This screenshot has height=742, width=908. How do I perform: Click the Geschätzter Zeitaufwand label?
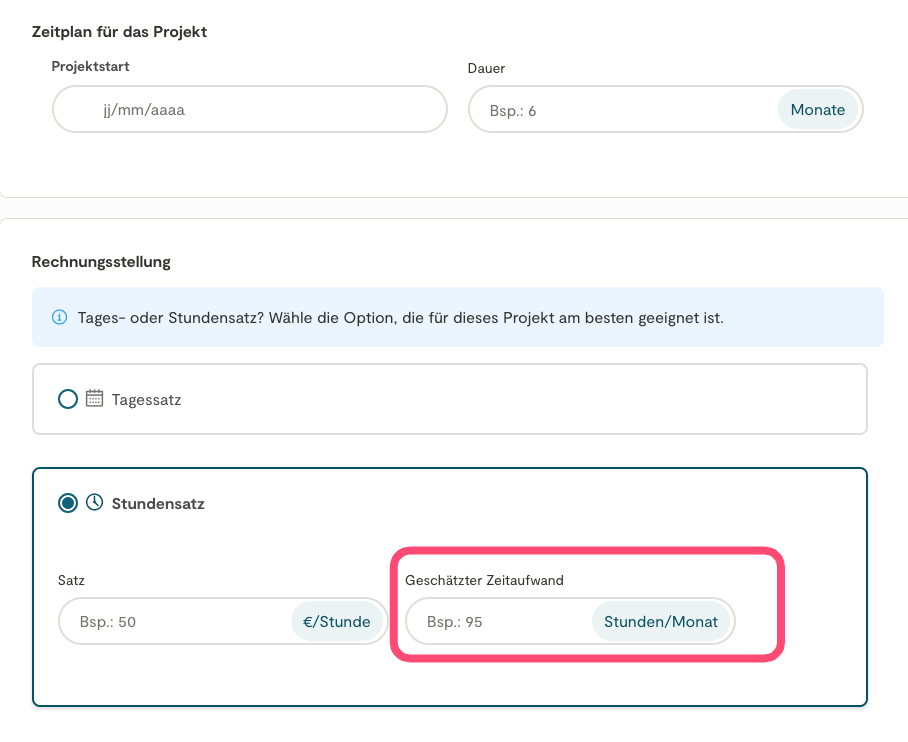pyautogui.click(x=484, y=580)
